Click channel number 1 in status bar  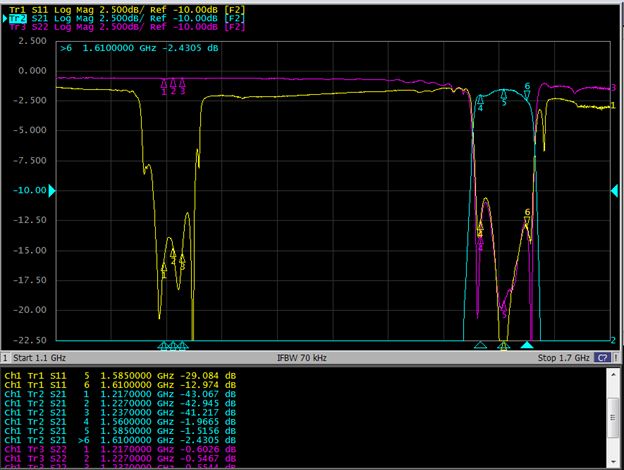click(x=5, y=358)
